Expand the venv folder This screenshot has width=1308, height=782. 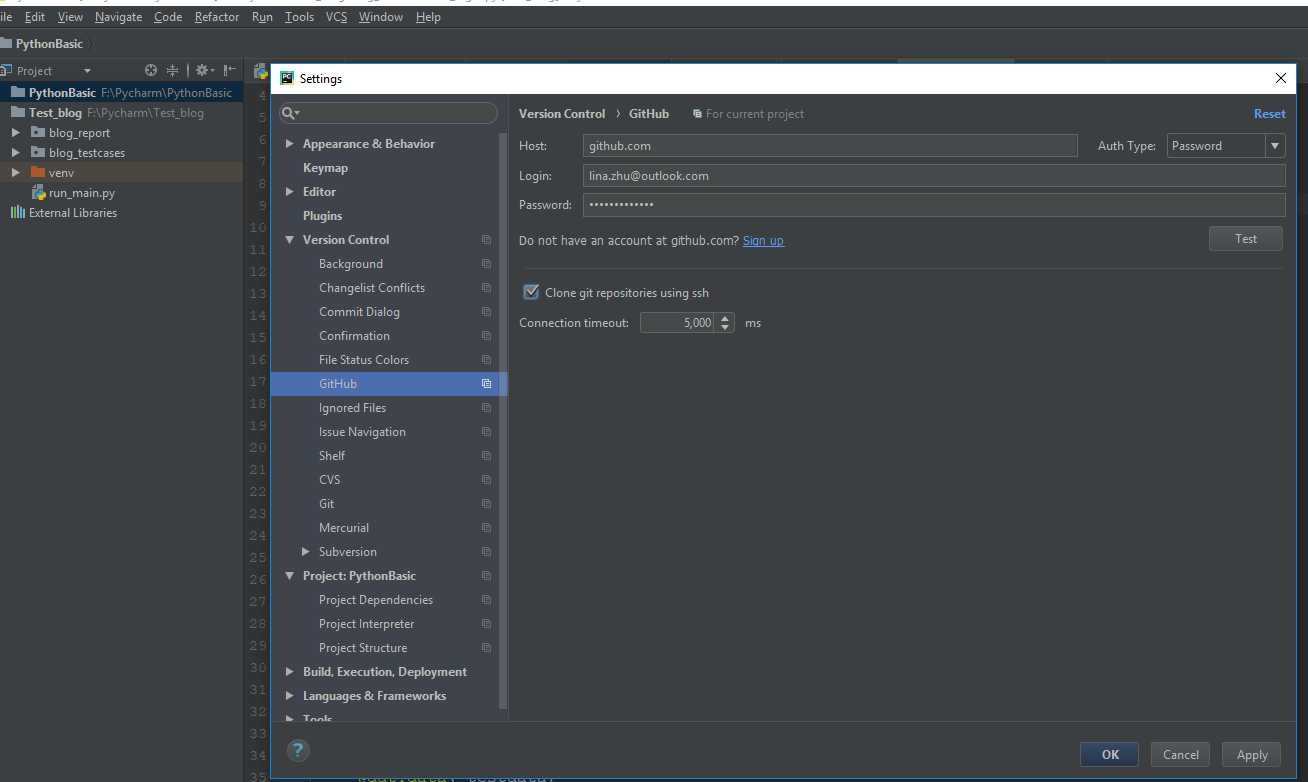tap(16, 172)
